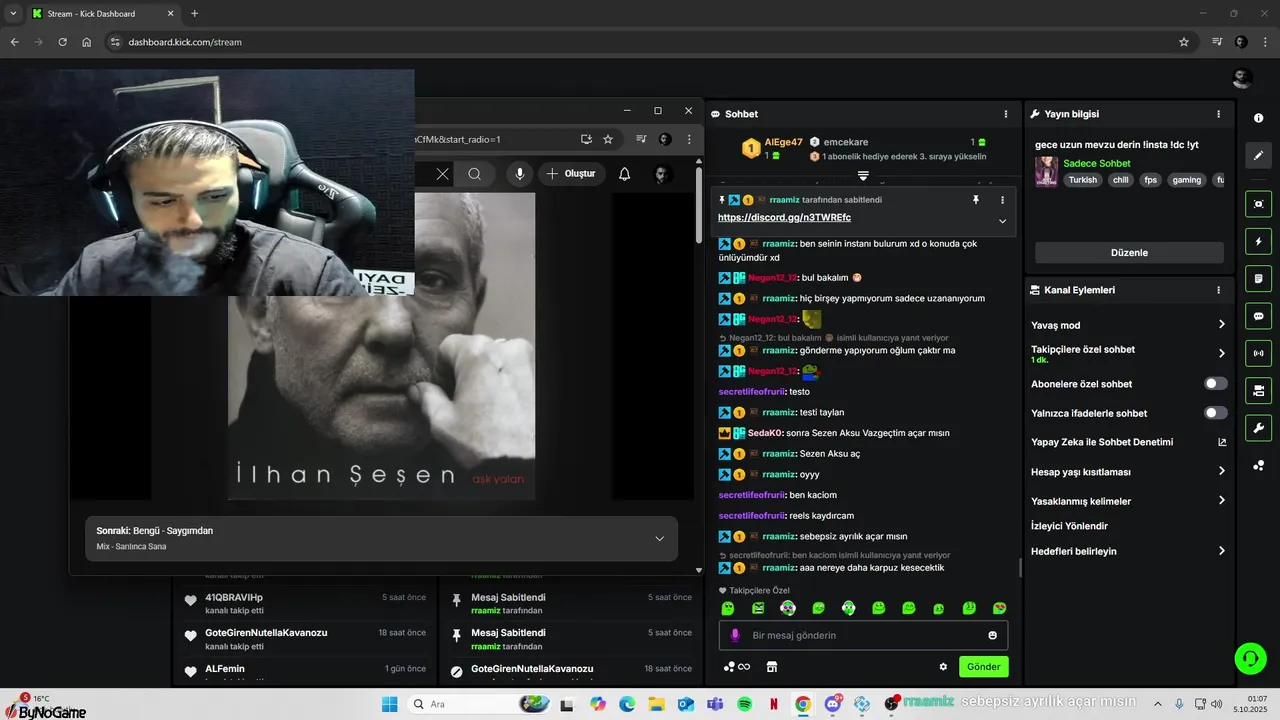
Task: Toggle the chat bubble panel icon
Action: (x=1258, y=316)
